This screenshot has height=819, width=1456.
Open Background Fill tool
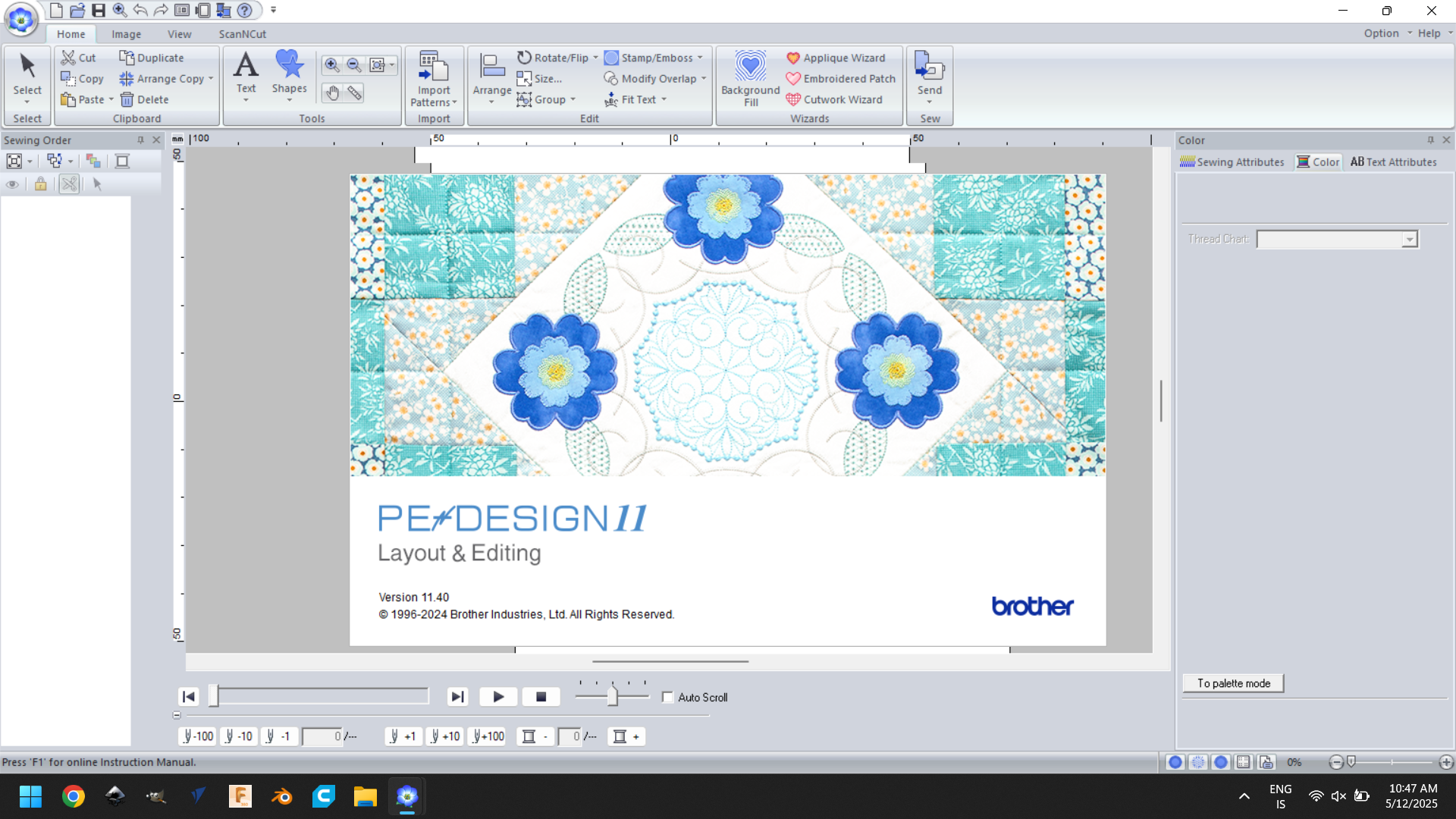[x=751, y=79]
